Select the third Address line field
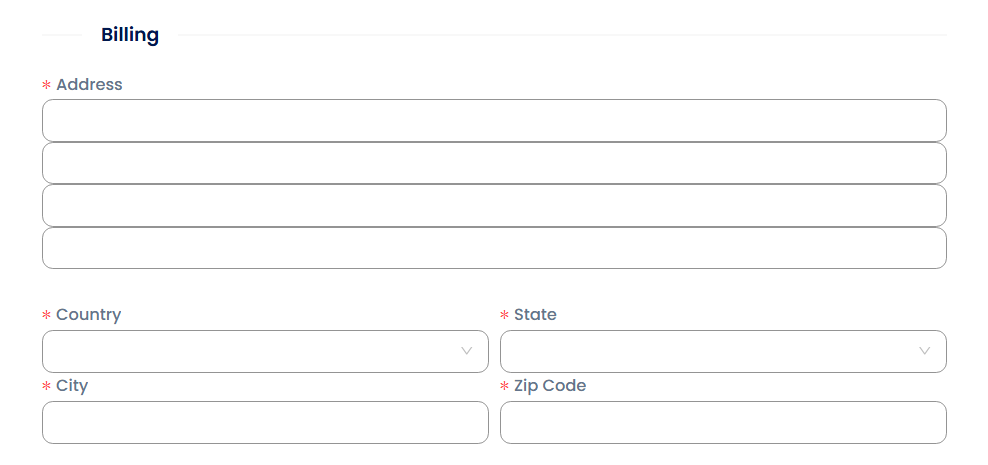This screenshot has height=465, width=988. point(494,206)
